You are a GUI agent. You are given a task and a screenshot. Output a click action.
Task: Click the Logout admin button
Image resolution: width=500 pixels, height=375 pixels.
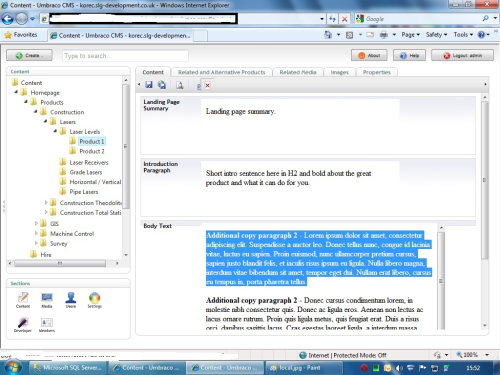pos(462,55)
